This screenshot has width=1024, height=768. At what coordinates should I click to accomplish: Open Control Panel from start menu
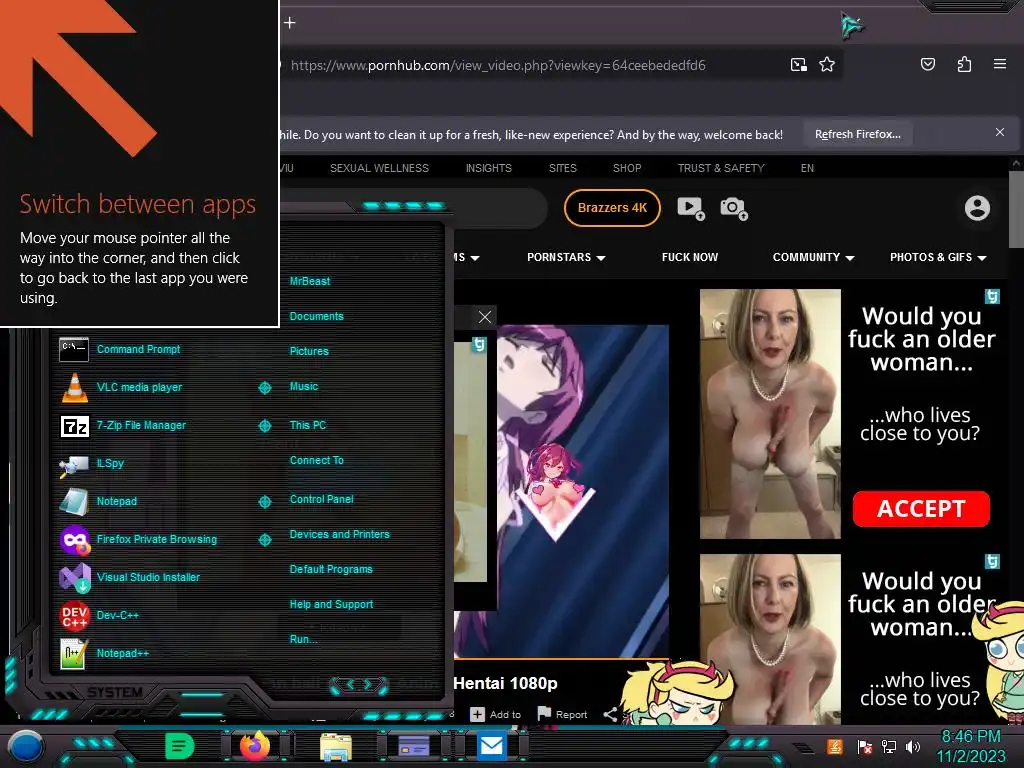[321, 499]
